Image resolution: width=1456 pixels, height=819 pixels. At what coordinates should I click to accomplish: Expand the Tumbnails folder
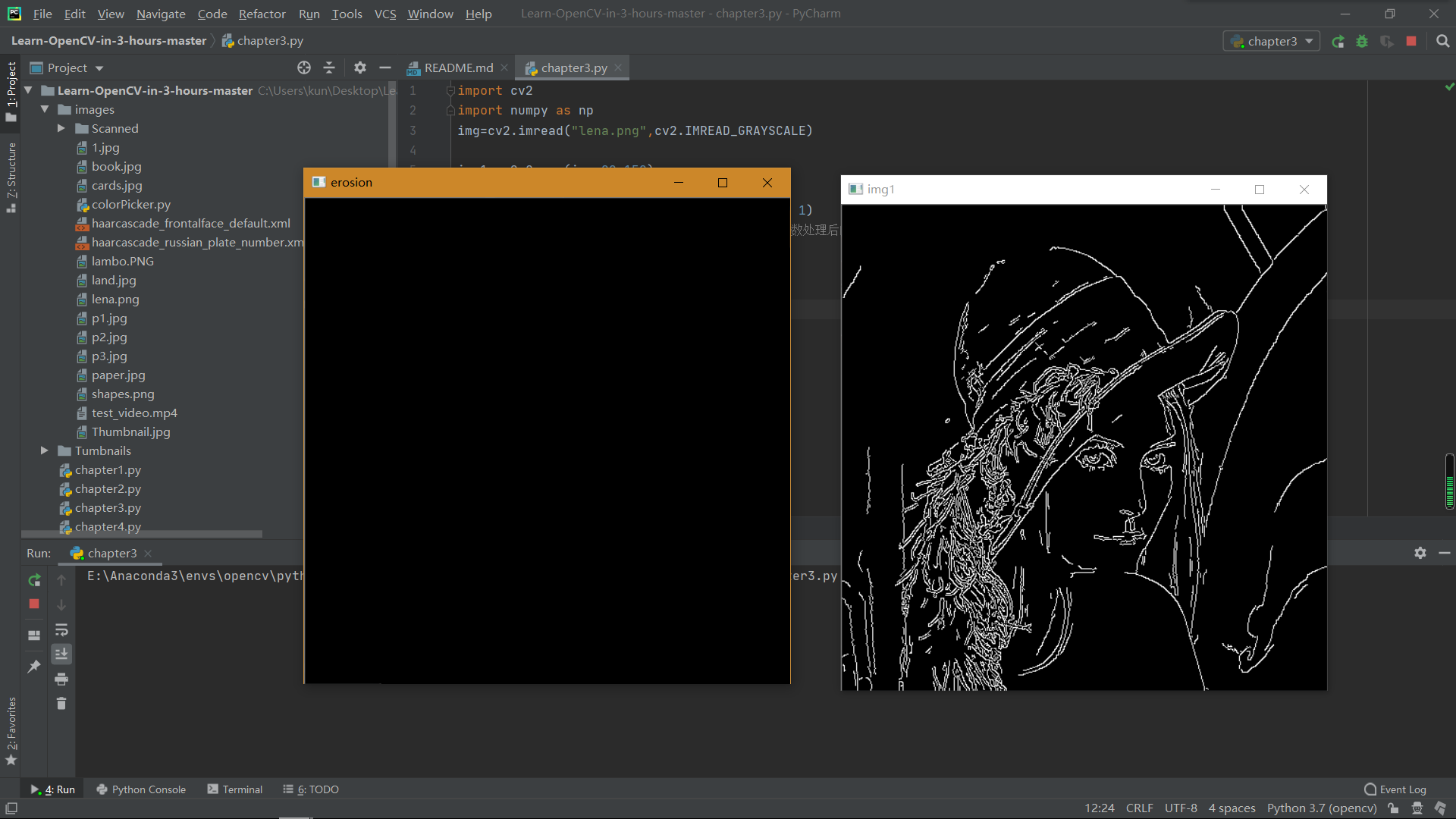(45, 450)
